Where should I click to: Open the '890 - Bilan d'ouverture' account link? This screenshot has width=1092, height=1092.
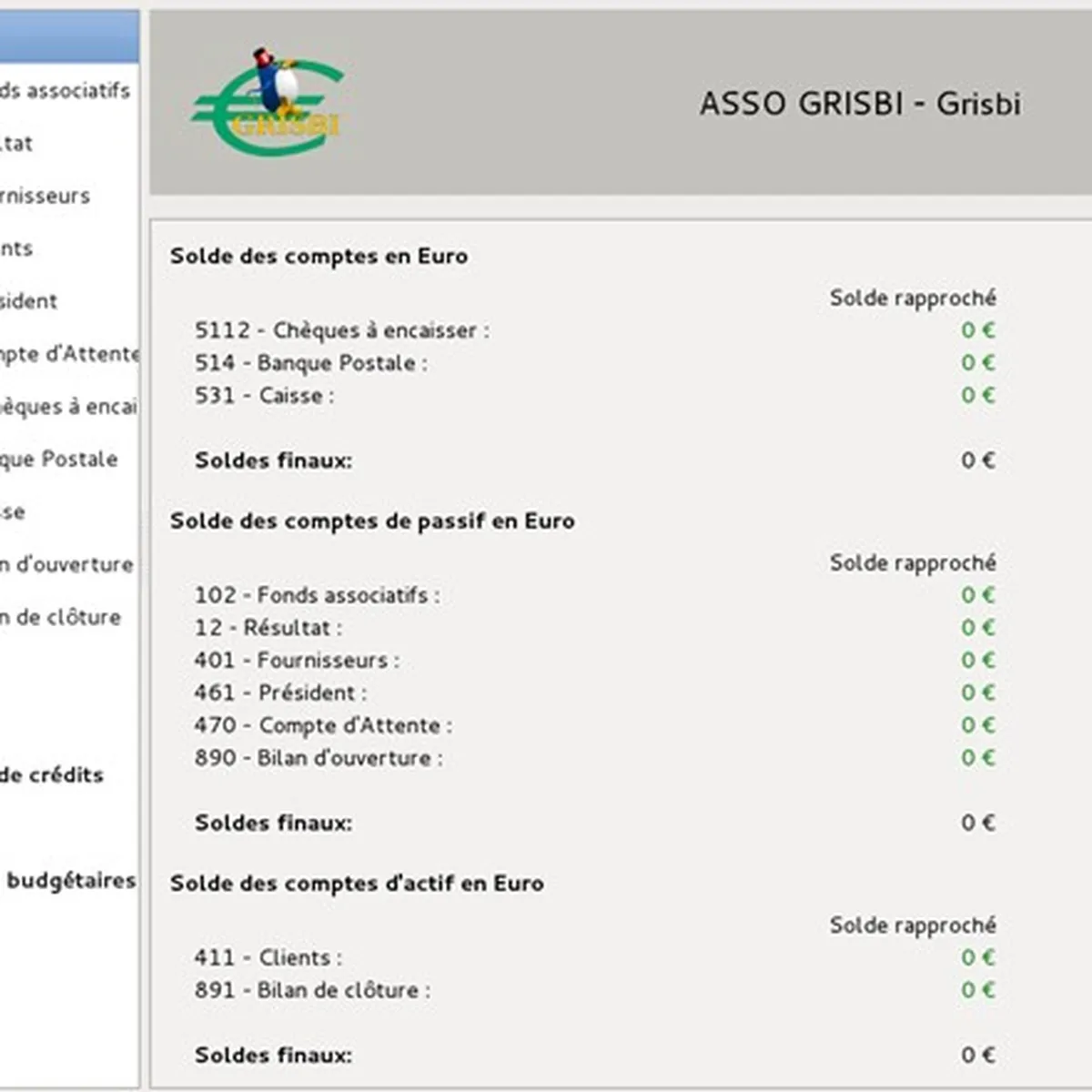[x=318, y=758]
